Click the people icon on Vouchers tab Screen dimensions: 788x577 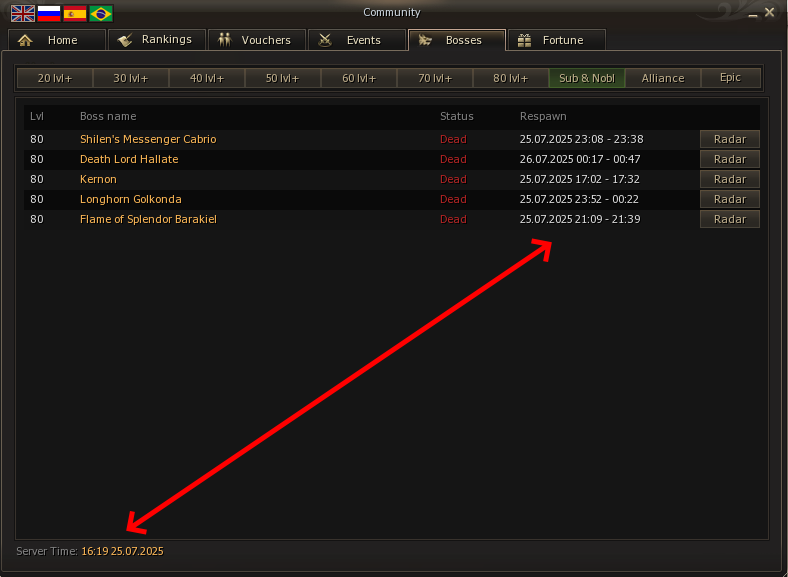click(225, 40)
